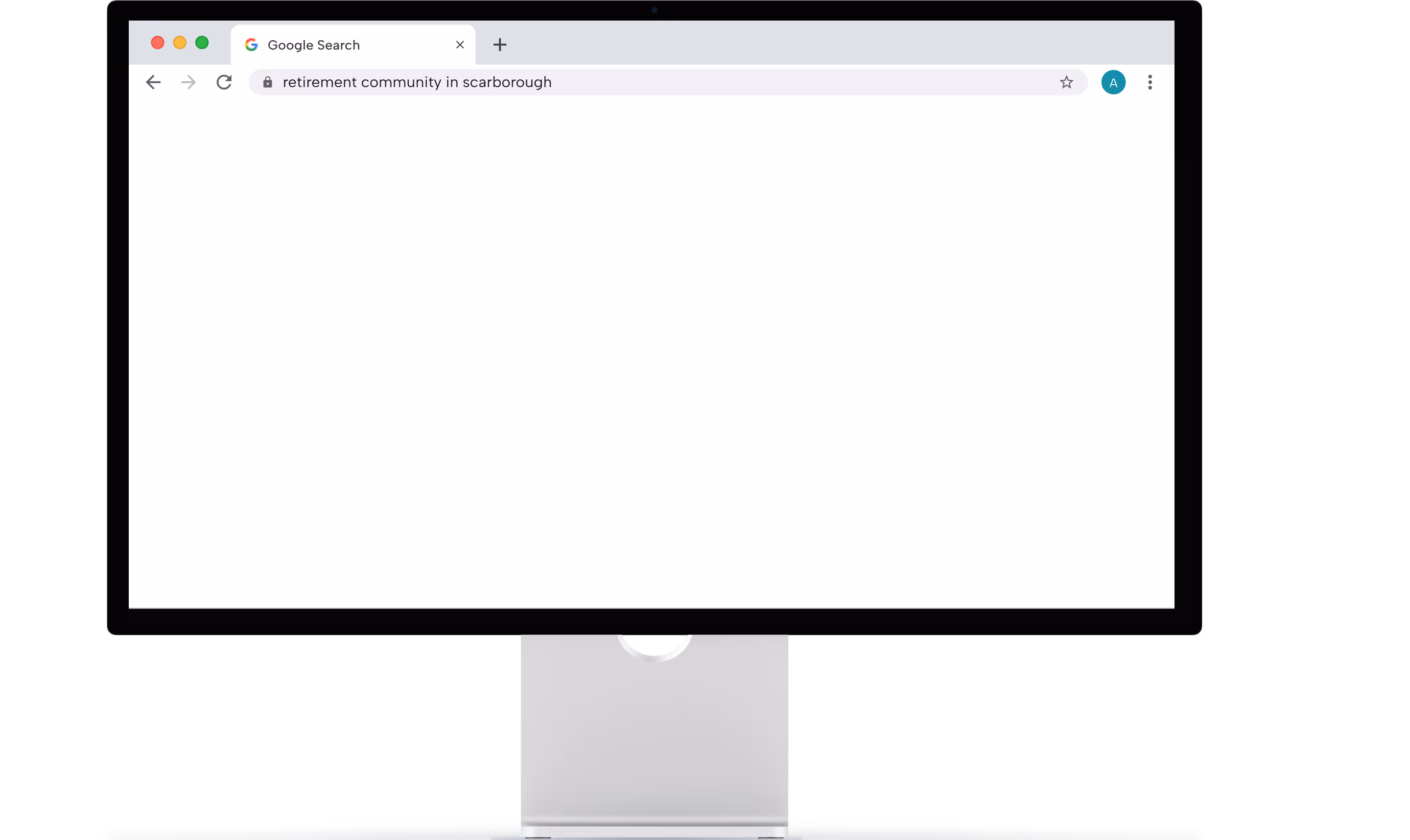Click the lock icon in the address bar

click(268, 82)
